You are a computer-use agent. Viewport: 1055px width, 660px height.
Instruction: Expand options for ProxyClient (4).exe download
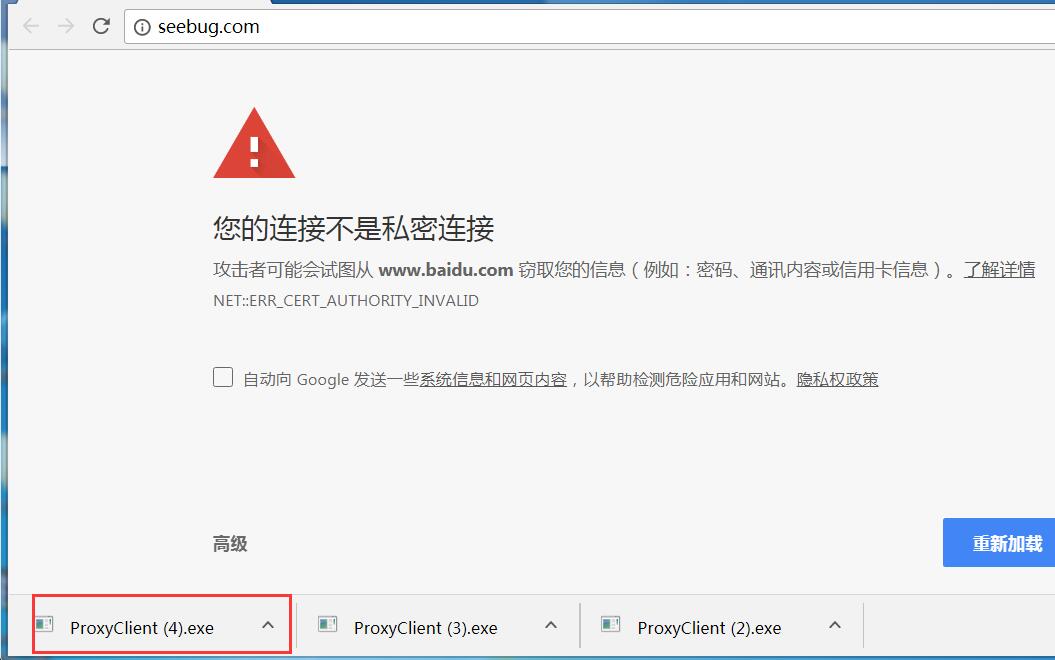point(267,626)
